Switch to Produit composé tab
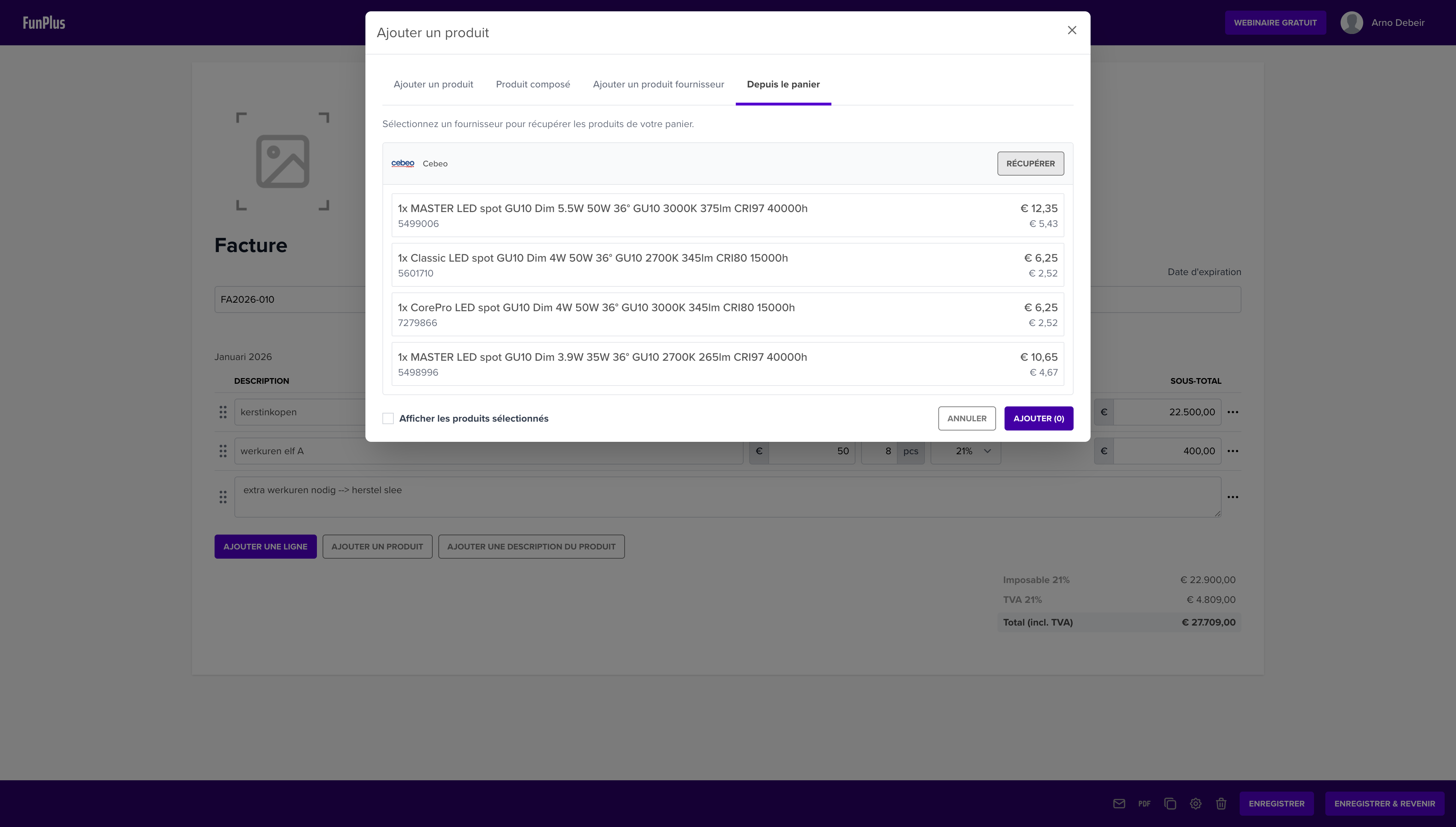Viewport: 1456px width, 827px height. click(533, 84)
